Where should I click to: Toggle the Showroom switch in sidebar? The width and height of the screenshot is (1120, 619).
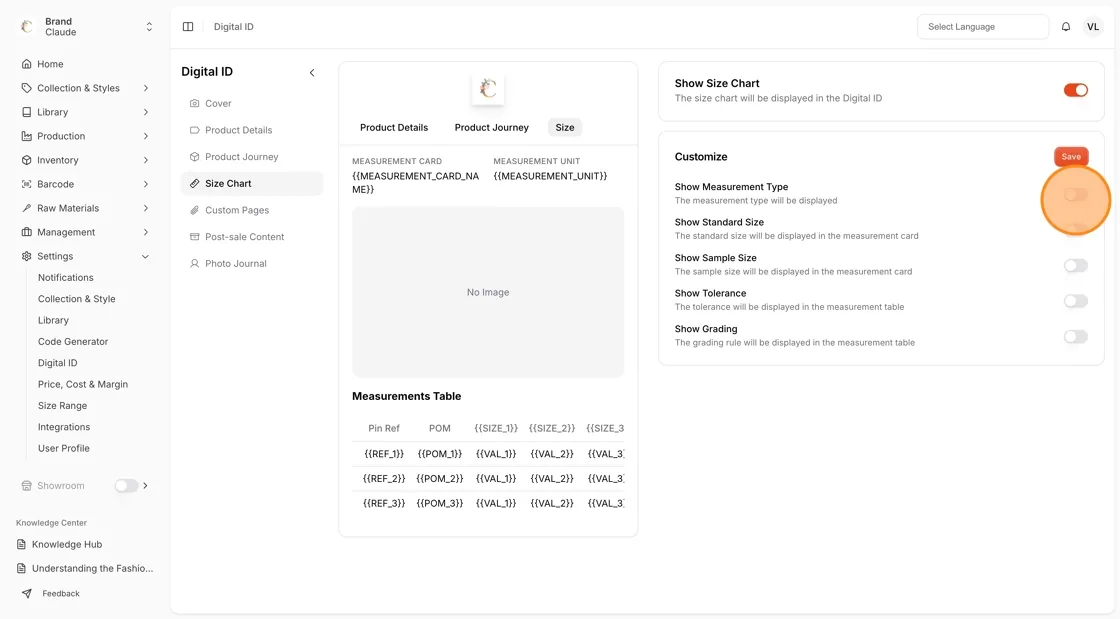pos(126,485)
